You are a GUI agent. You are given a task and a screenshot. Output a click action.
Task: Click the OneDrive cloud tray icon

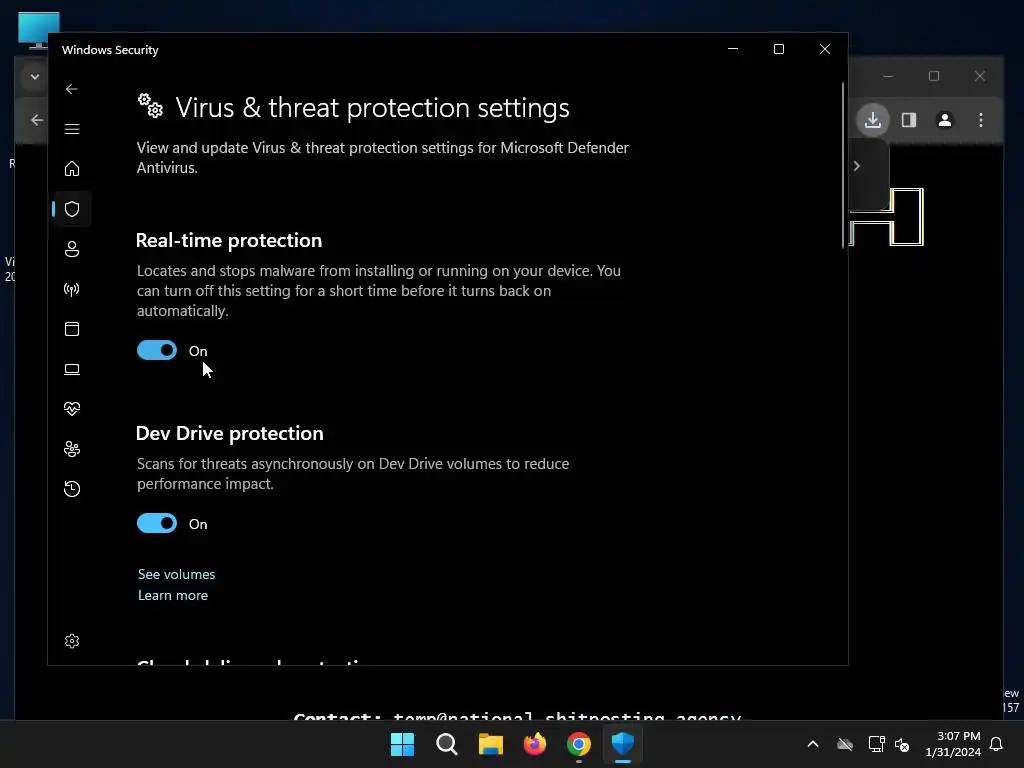click(845, 744)
